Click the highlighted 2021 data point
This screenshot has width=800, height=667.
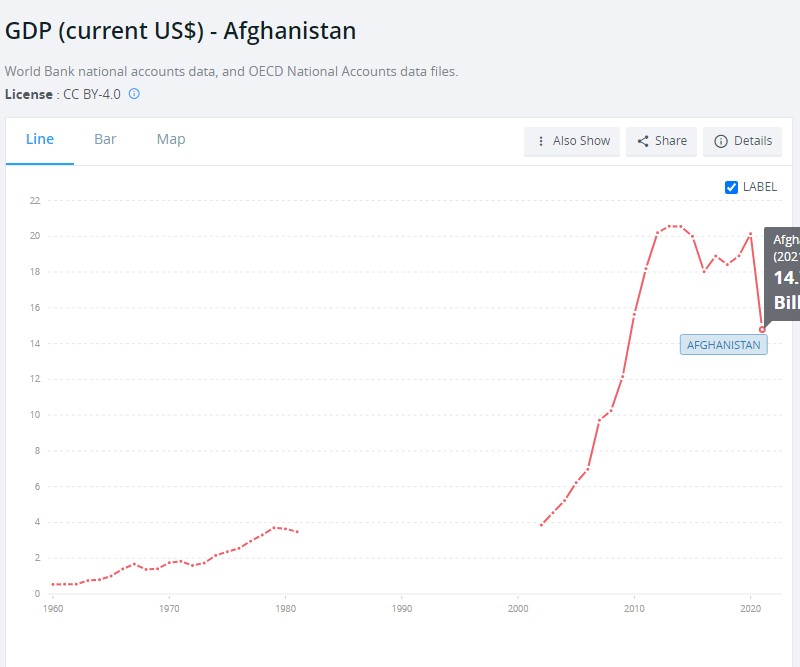[762, 329]
